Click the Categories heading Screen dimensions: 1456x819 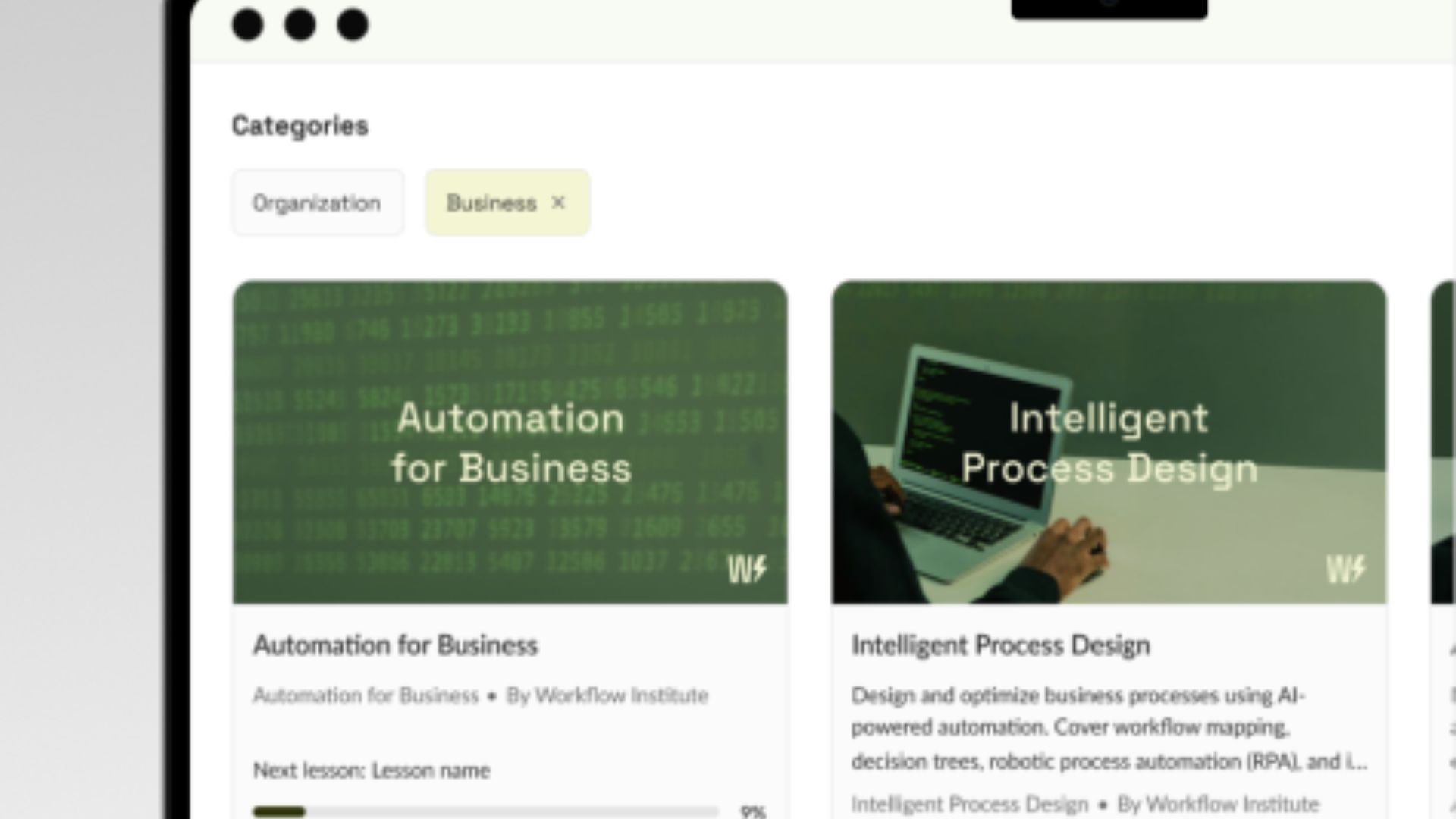point(300,126)
